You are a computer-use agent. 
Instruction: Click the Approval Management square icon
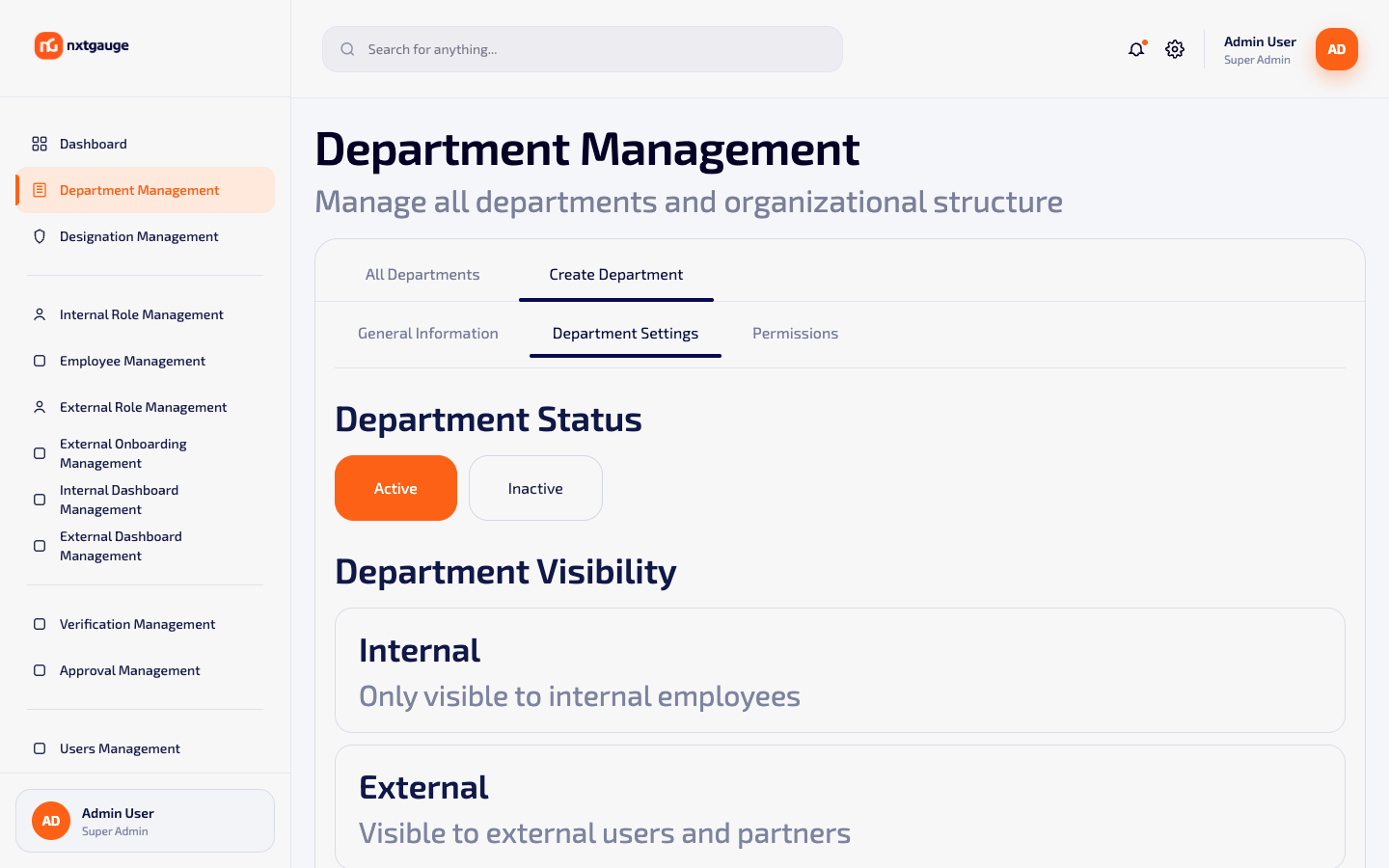coord(40,670)
